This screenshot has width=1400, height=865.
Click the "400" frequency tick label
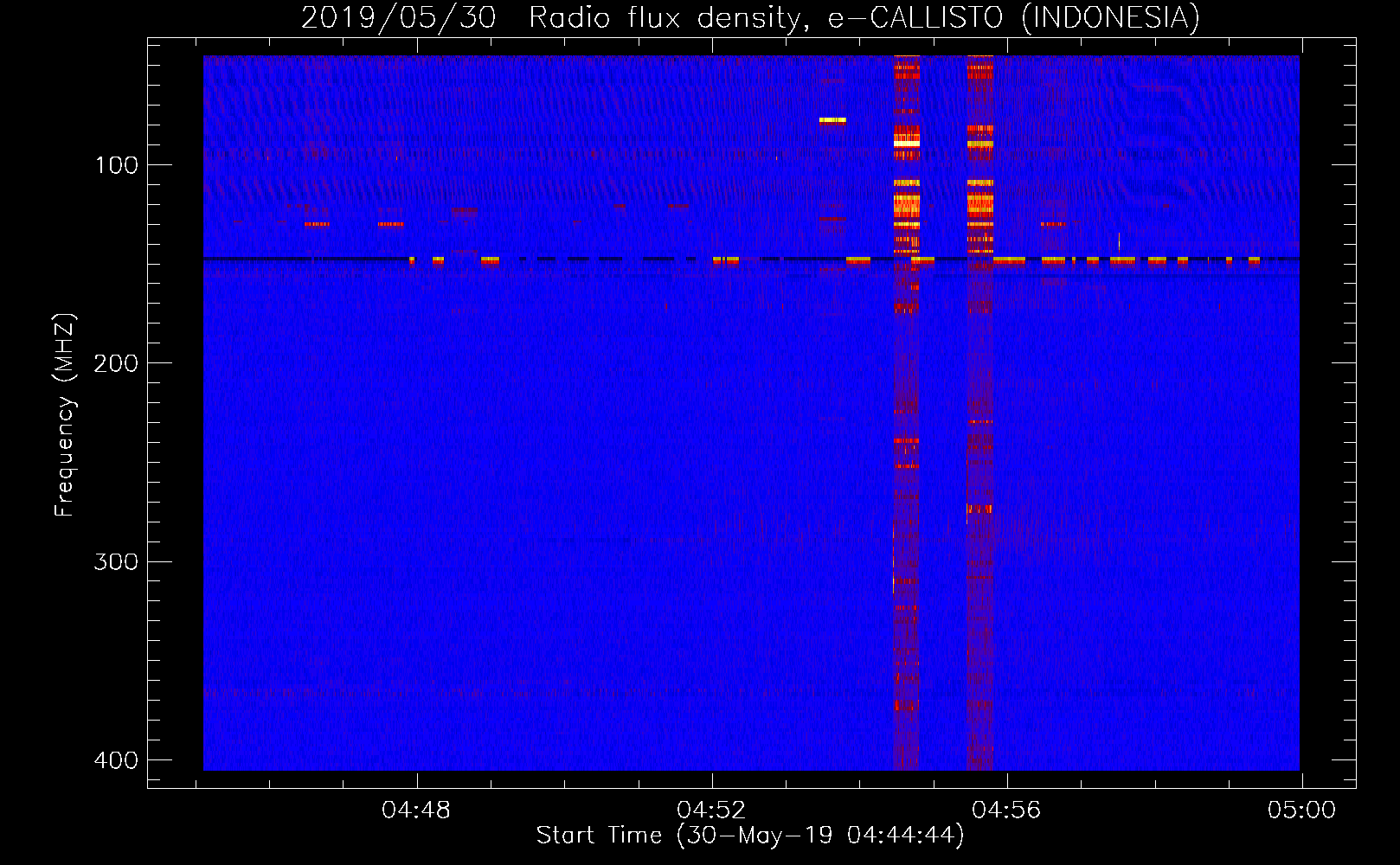pos(116,760)
